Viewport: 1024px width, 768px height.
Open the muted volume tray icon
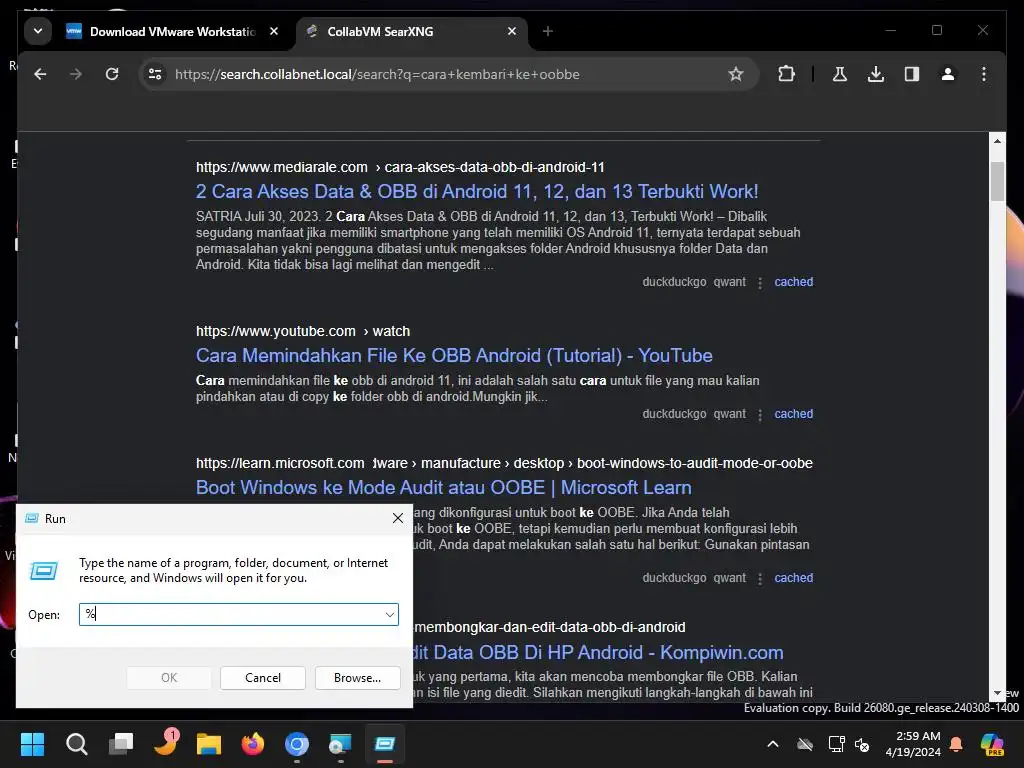(863, 744)
